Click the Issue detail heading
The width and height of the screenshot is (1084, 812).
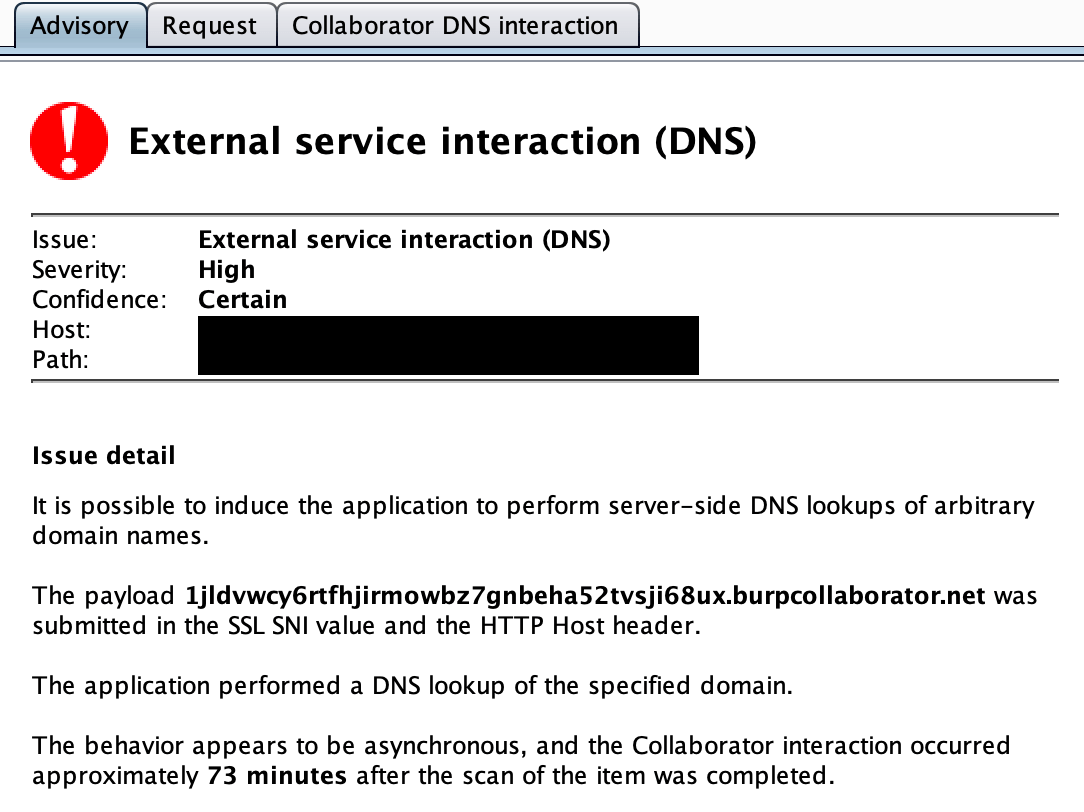[103, 455]
